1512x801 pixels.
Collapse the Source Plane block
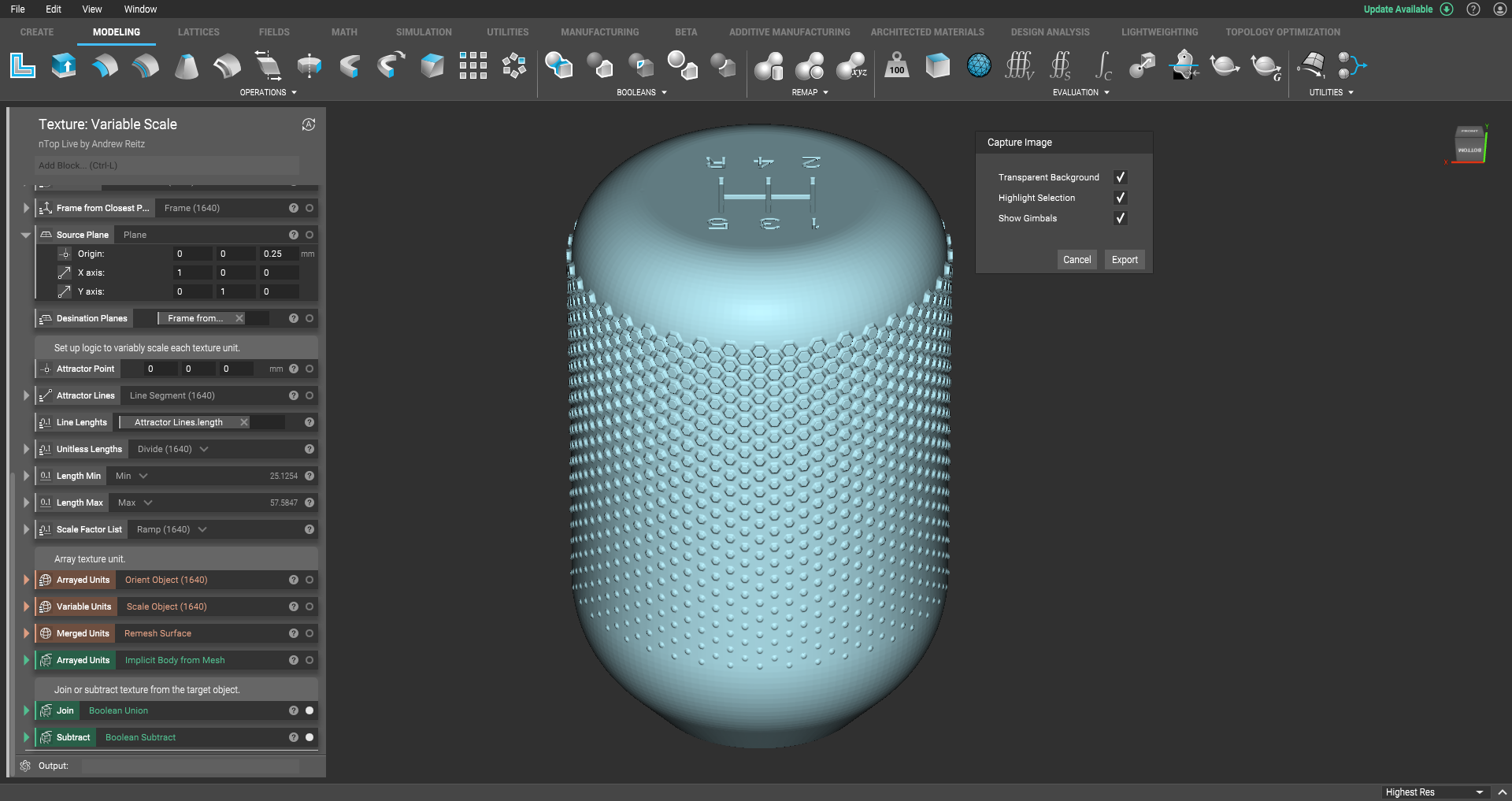pyautogui.click(x=25, y=235)
